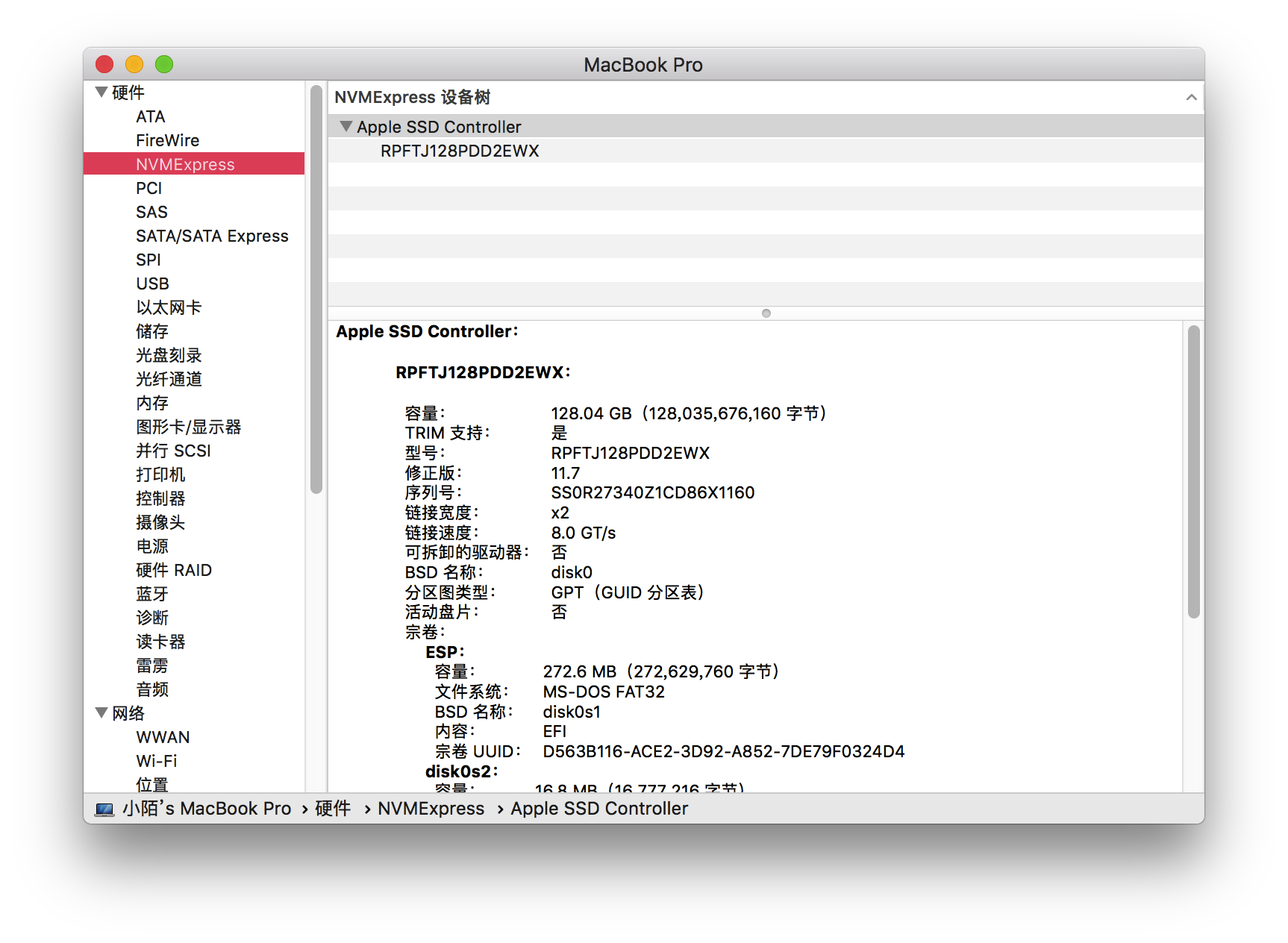
Task: Select the RPFTJ128PDD2EWX device row
Action: click(766, 151)
